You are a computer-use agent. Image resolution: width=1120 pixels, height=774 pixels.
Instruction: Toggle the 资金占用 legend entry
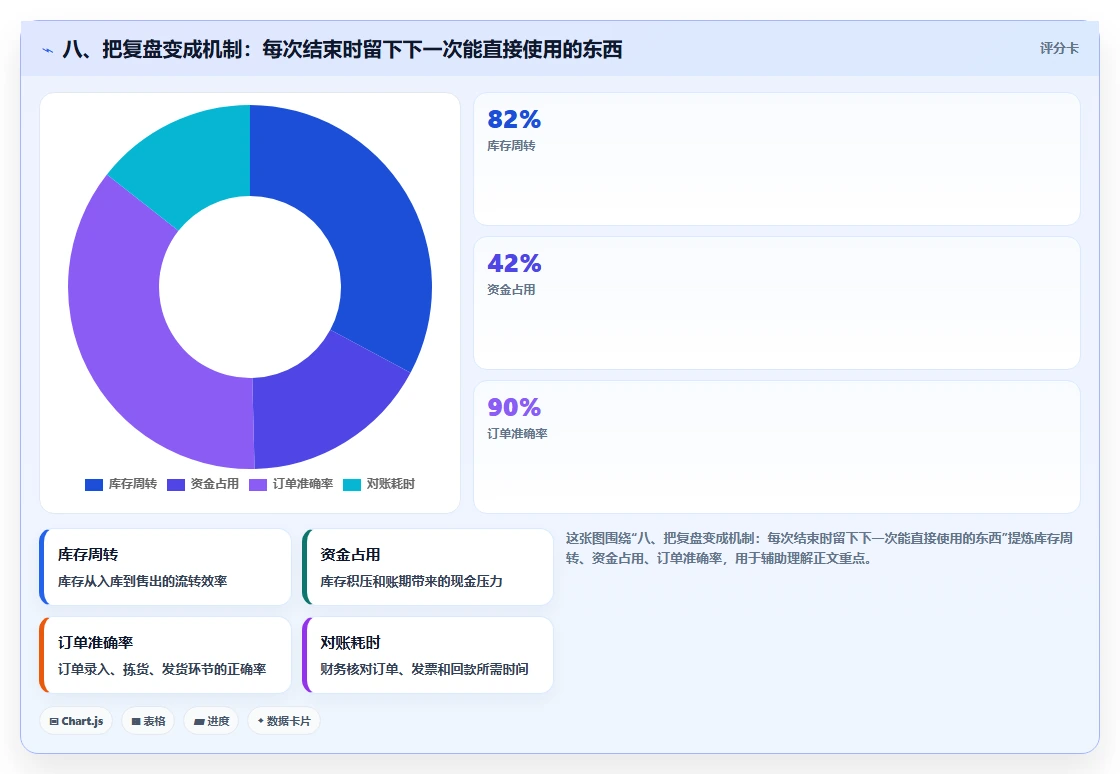(203, 484)
